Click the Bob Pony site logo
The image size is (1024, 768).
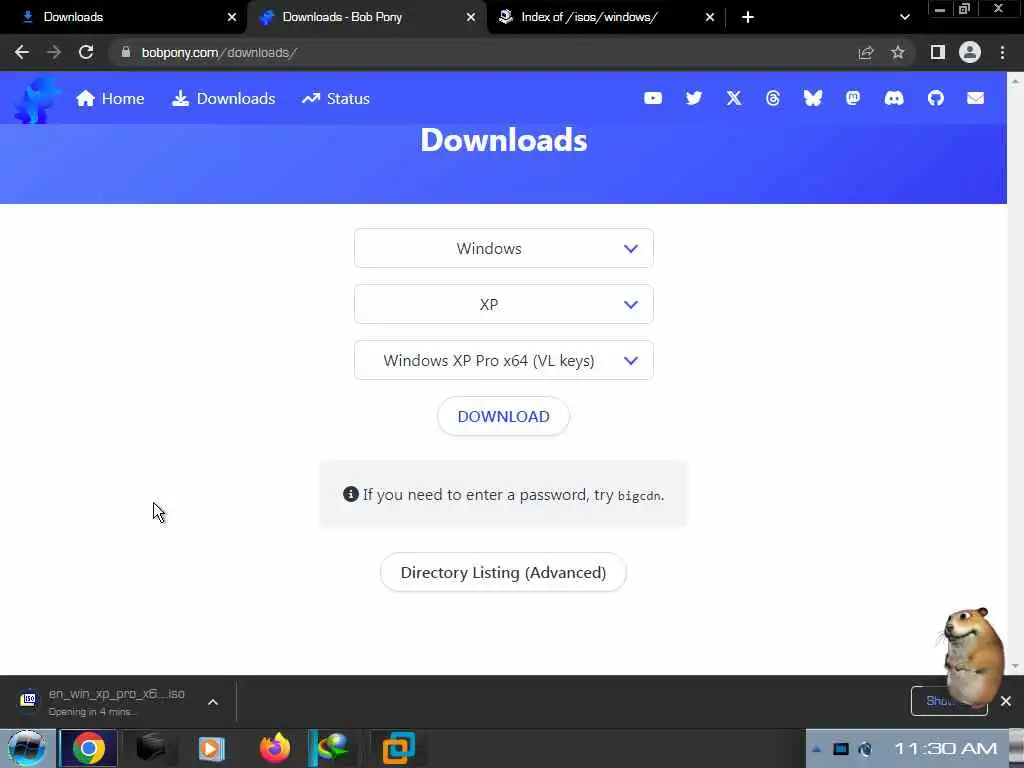(x=37, y=99)
